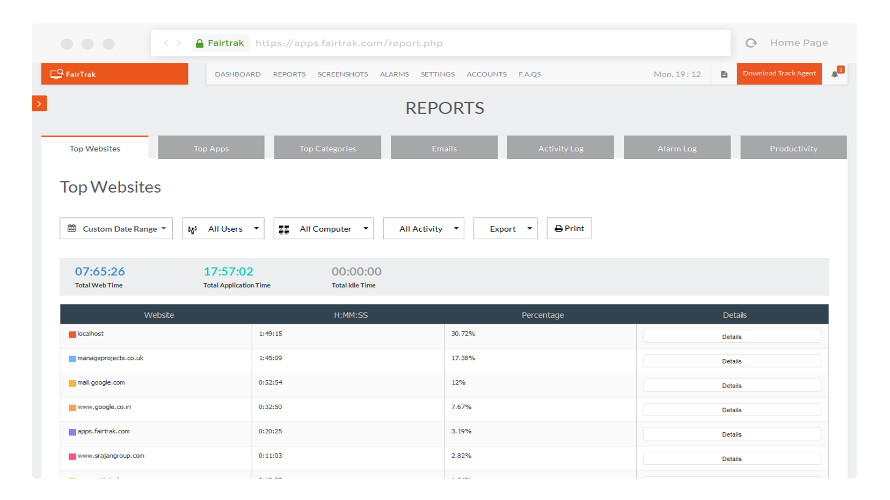Click the Percentage column header
Image resolution: width=890 pixels, height=500 pixels.
(543, 315)
